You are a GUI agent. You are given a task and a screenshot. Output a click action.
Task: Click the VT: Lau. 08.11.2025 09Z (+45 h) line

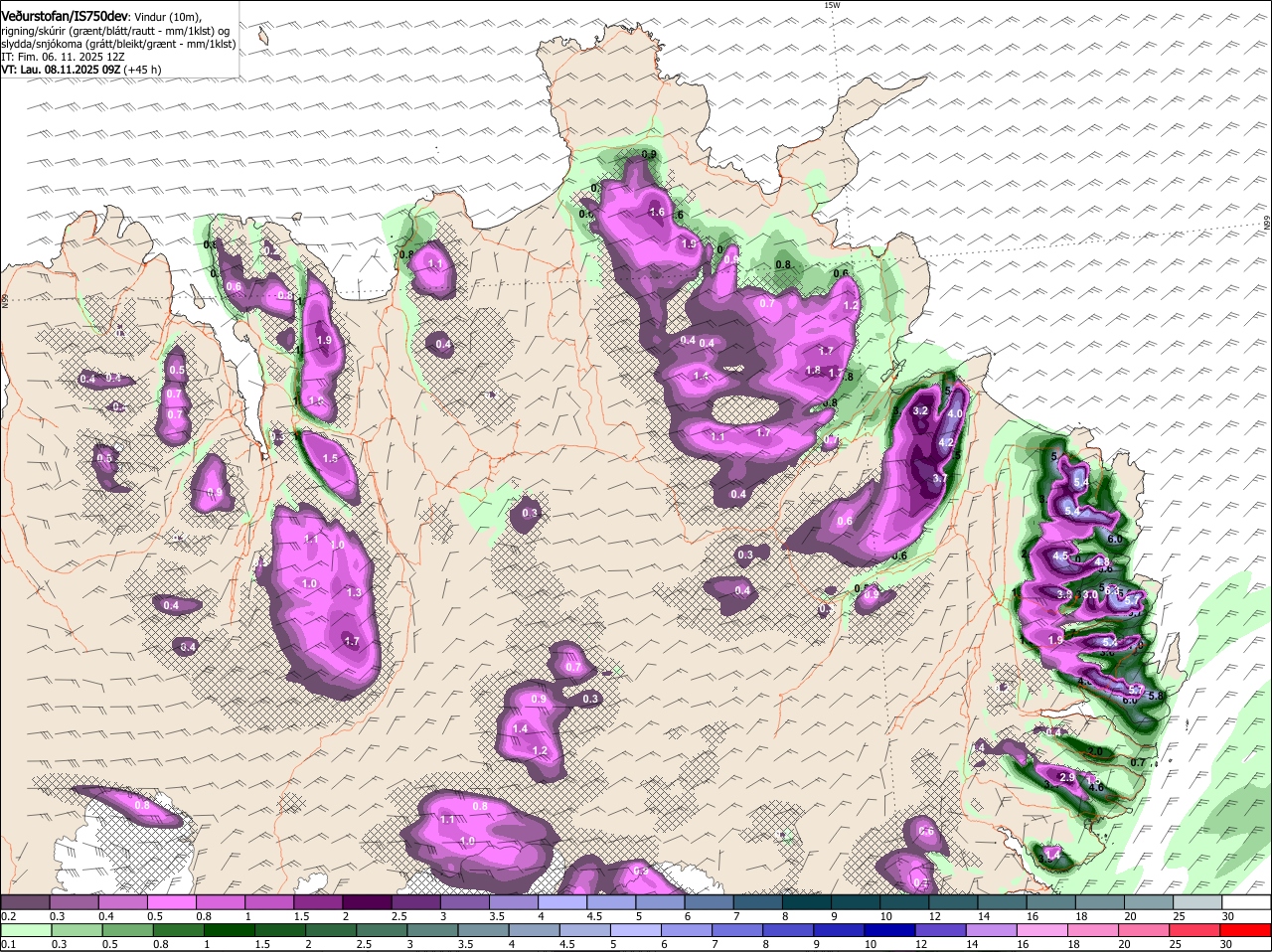81,70
